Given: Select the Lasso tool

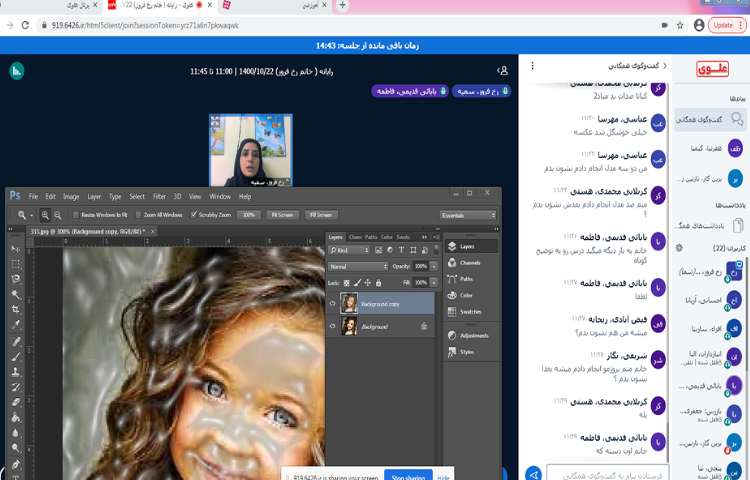Looking at the screenshot, I should pos(15,279).
